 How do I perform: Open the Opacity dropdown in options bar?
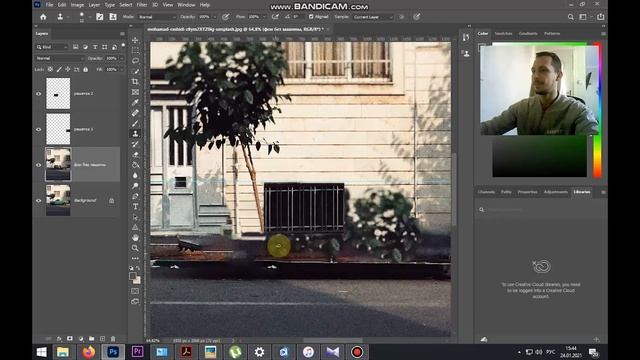[x=215, y=17]
